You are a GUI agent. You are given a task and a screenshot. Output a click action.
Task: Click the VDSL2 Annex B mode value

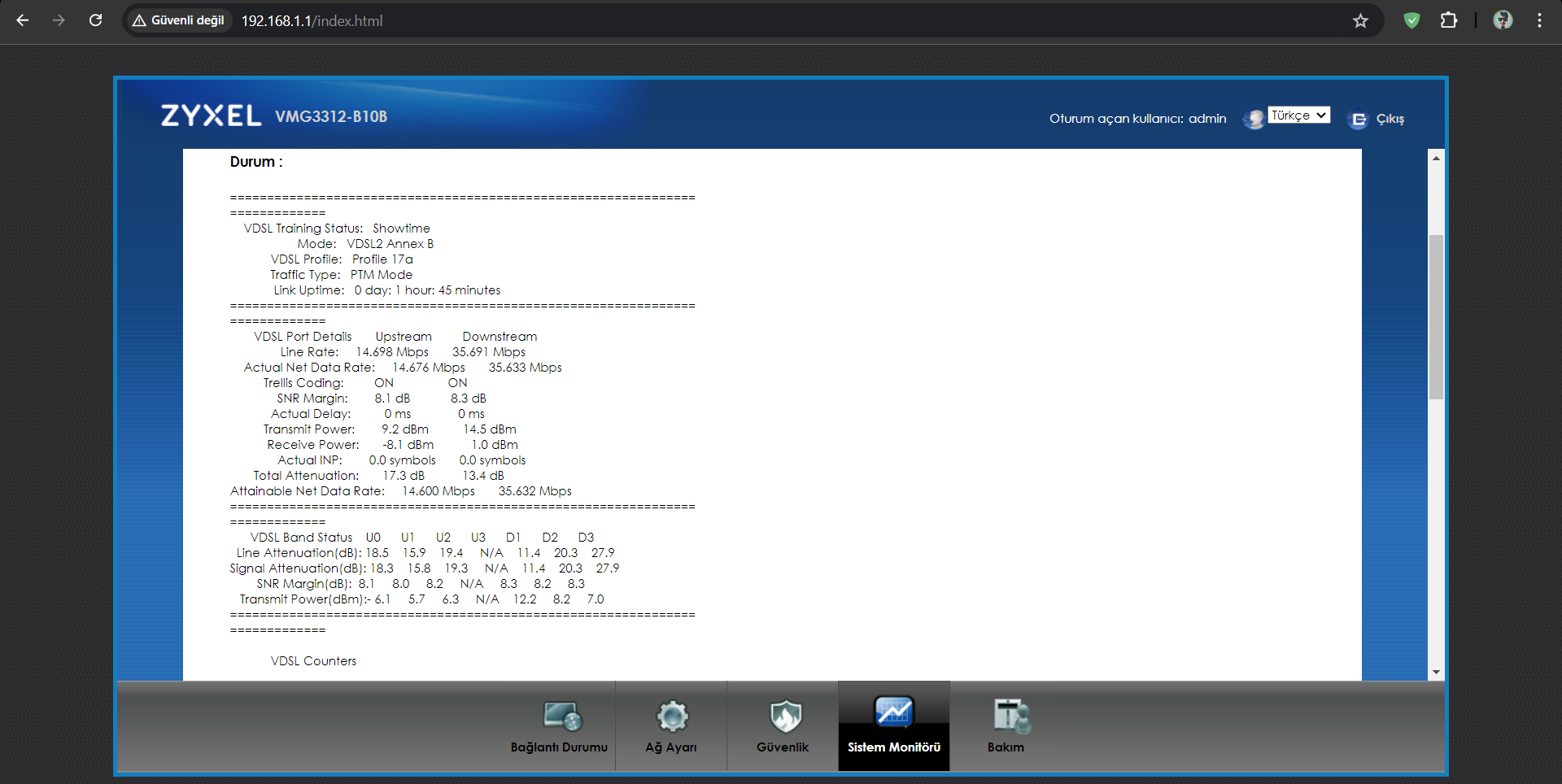[x=390, y=244]
